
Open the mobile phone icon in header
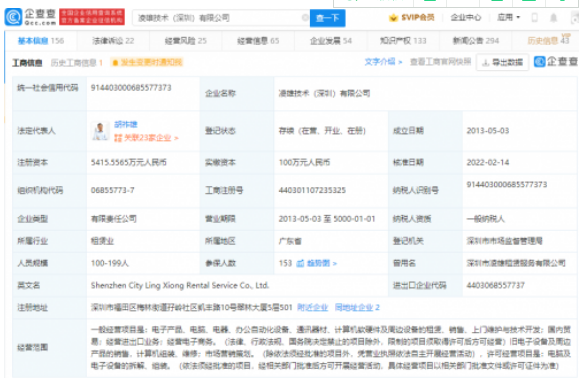tap(535, 17)
